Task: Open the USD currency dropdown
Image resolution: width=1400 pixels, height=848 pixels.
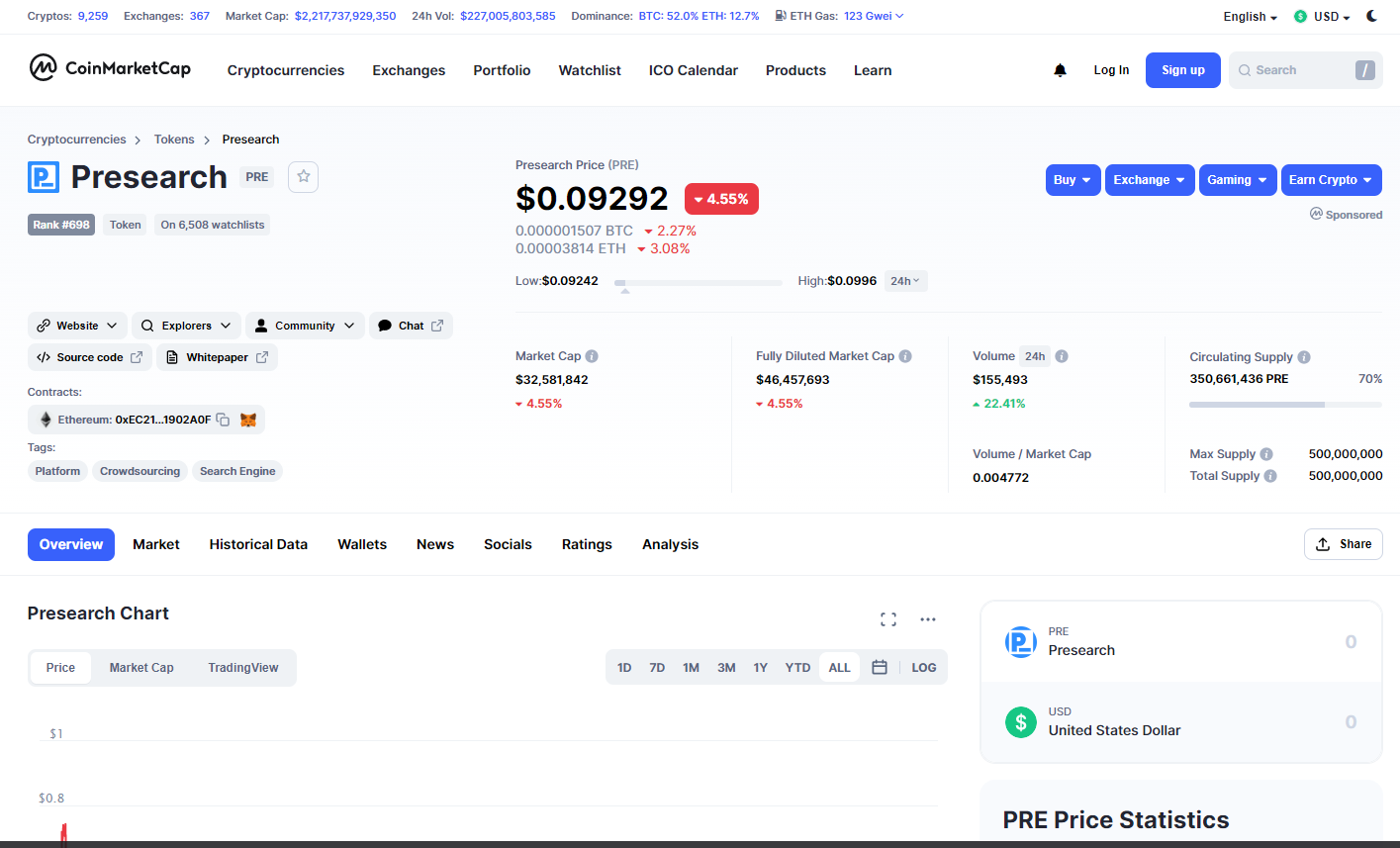Action: (x=1322, y=17)
